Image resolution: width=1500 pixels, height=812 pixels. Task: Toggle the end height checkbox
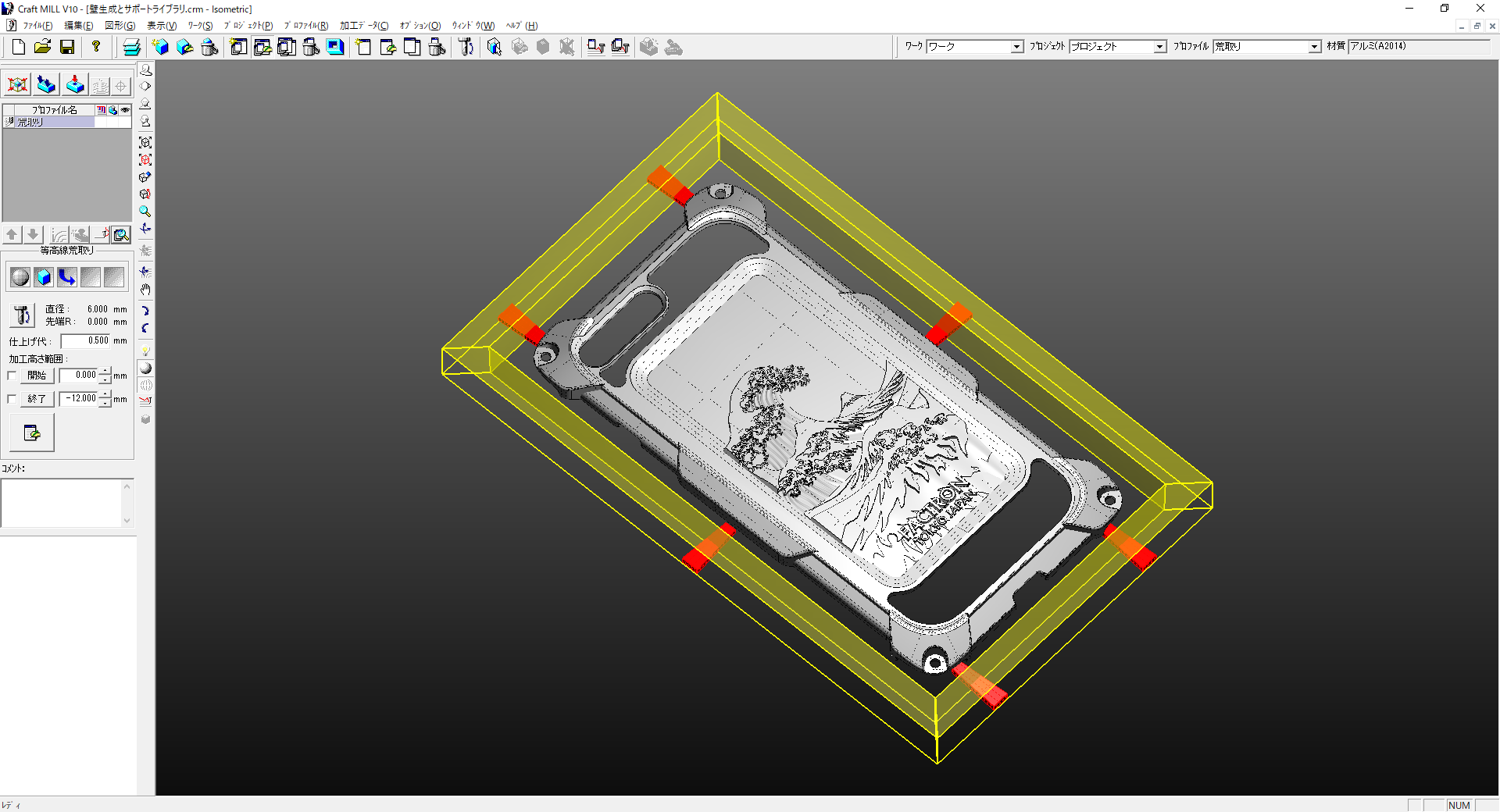(x=12, y=399)
